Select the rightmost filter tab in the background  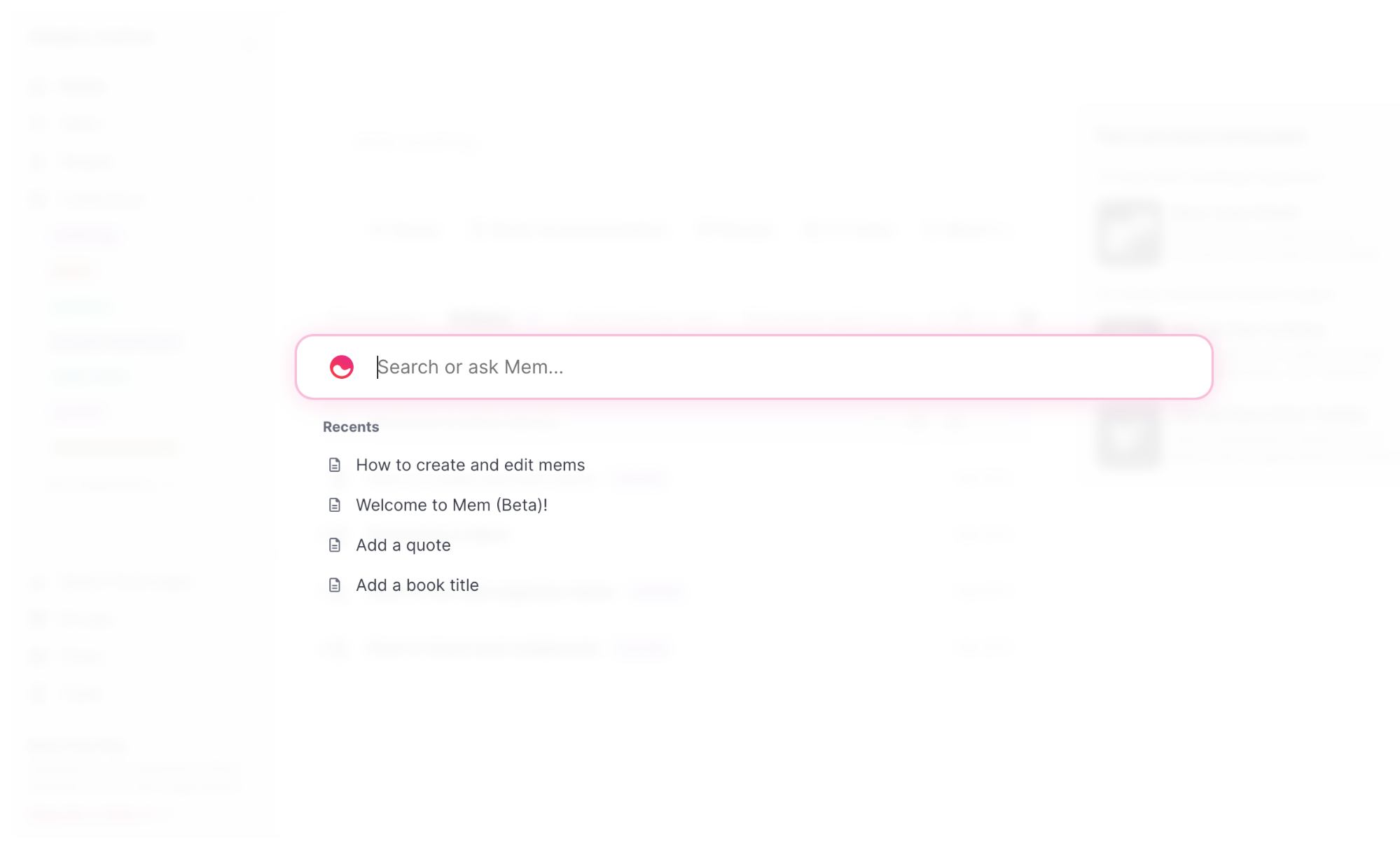coord(969,231)
